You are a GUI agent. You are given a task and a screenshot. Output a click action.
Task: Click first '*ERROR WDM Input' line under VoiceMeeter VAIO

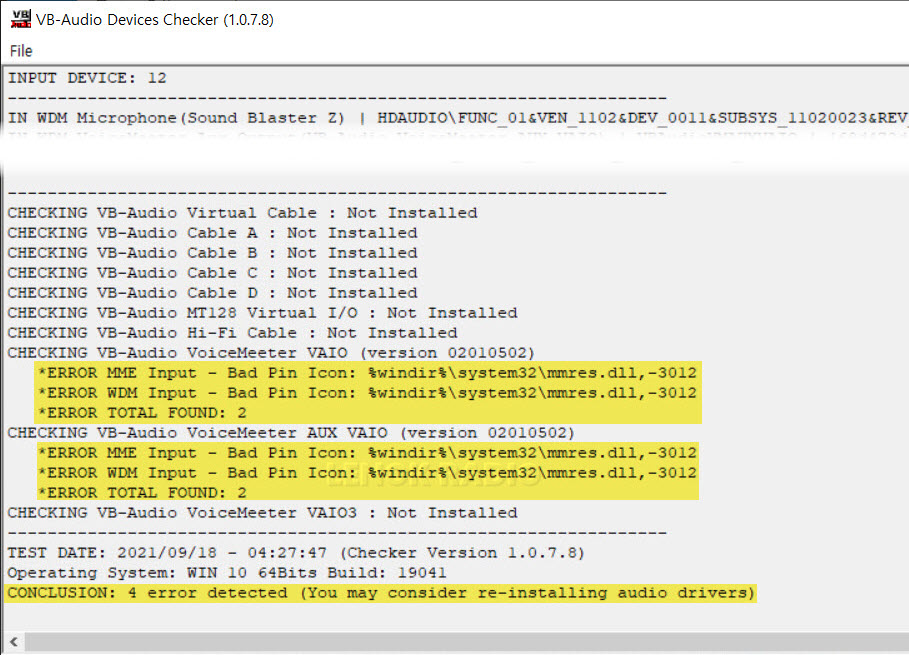point(367,393)
